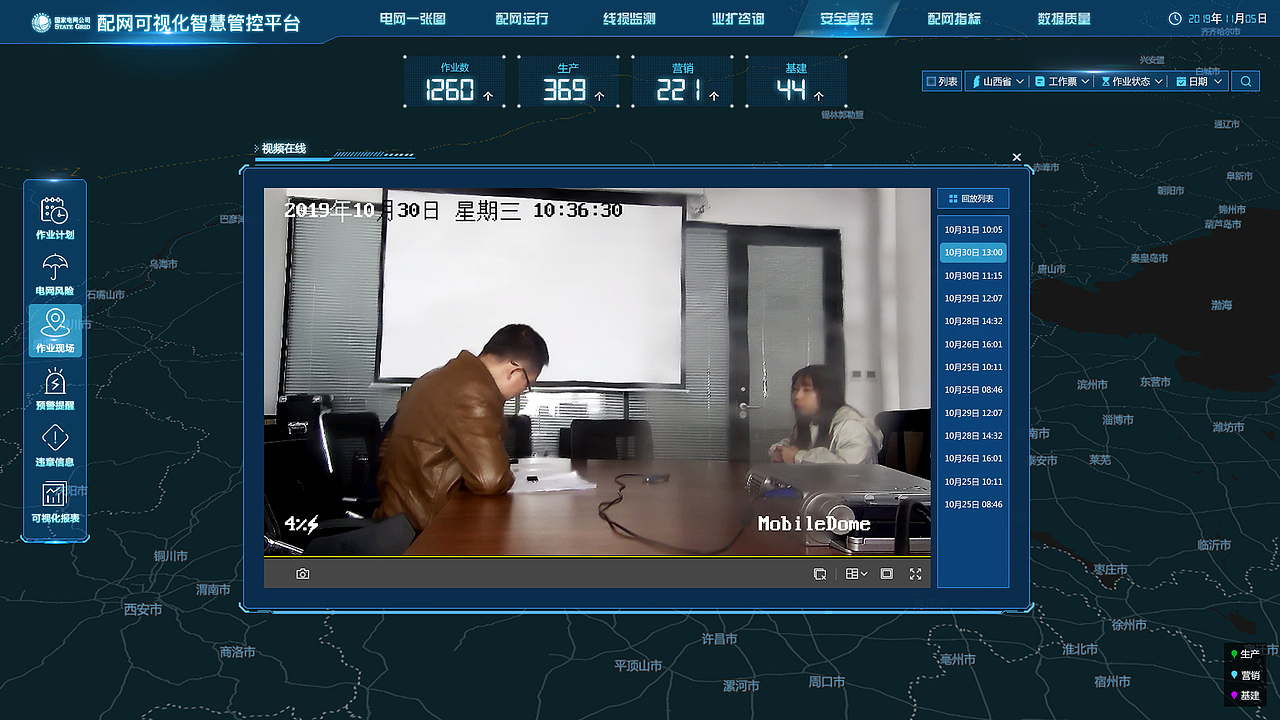This screenshot has height=720, width=1280.
Task: Click the magnifier search button
Action: [1245, 82]
